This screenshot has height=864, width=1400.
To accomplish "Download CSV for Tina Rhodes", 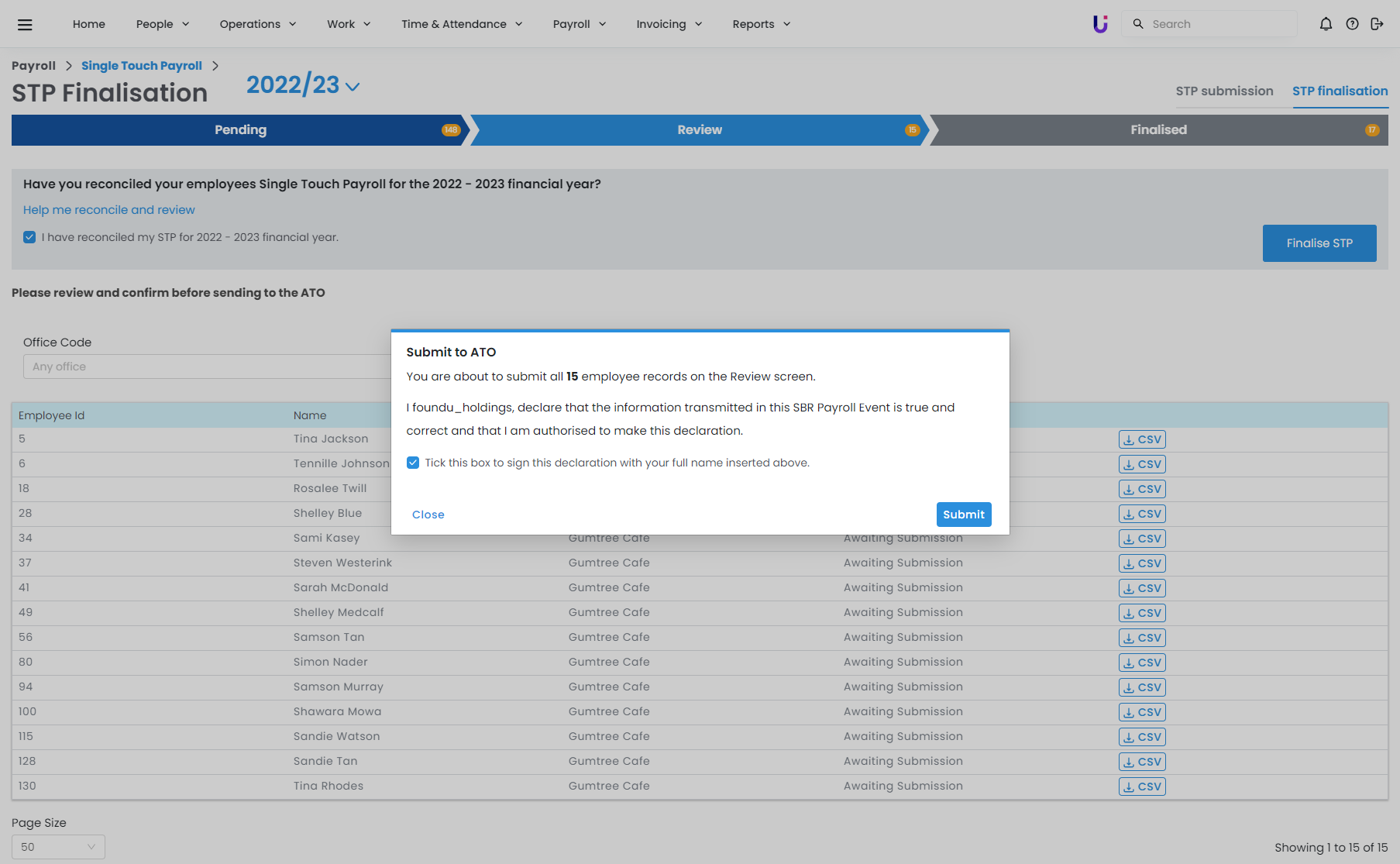I will point(1142,787).
